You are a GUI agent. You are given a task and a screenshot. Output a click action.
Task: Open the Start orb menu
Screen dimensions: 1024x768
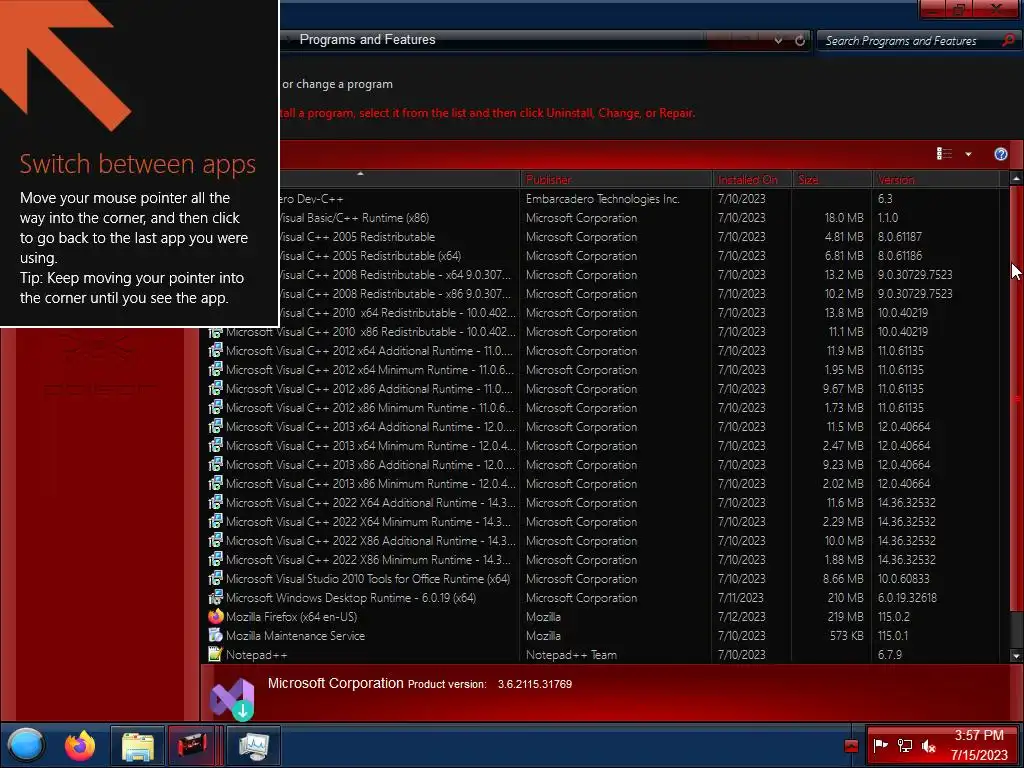point(25,745)
